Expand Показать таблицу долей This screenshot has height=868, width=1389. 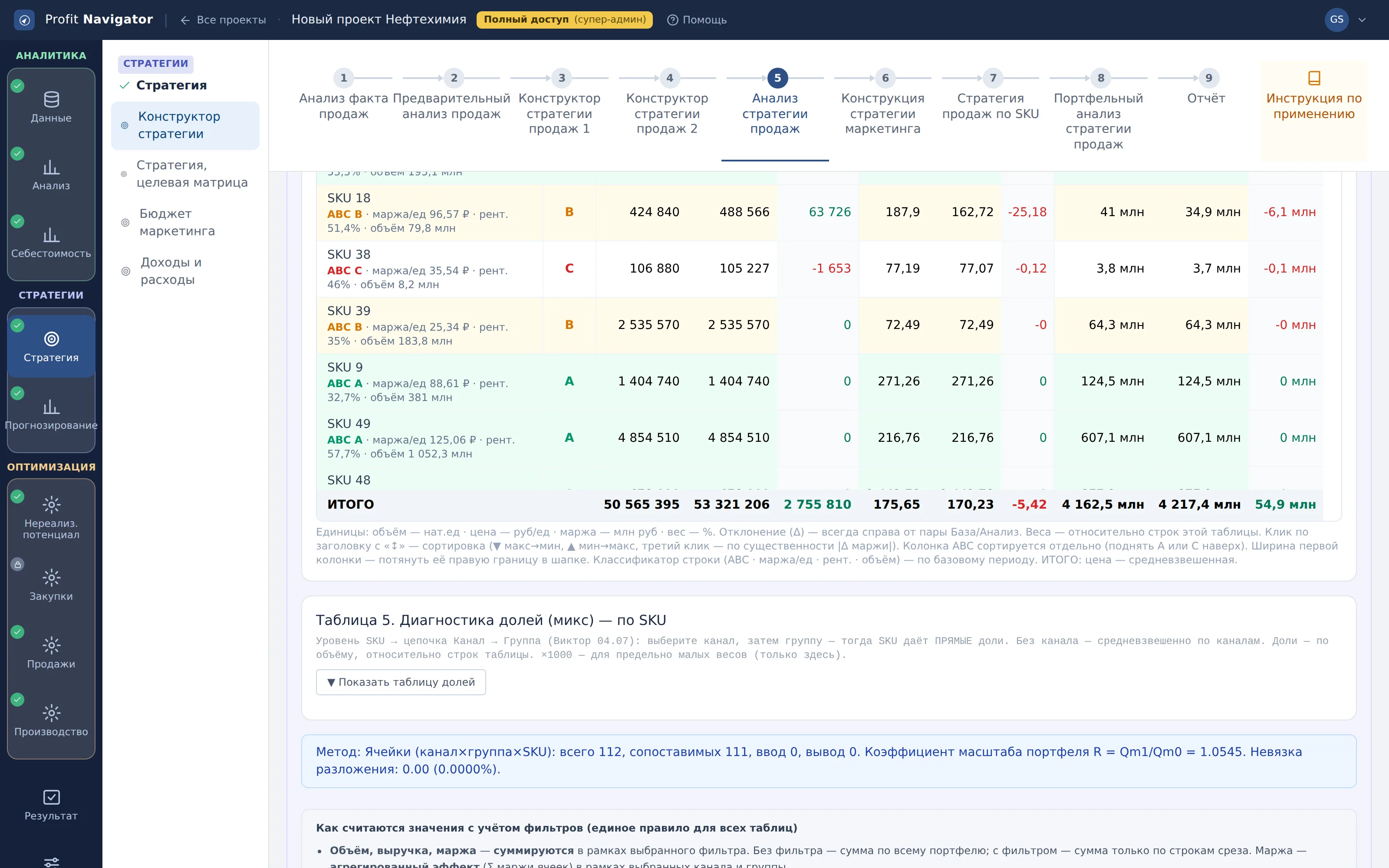[x=401, y=682]
